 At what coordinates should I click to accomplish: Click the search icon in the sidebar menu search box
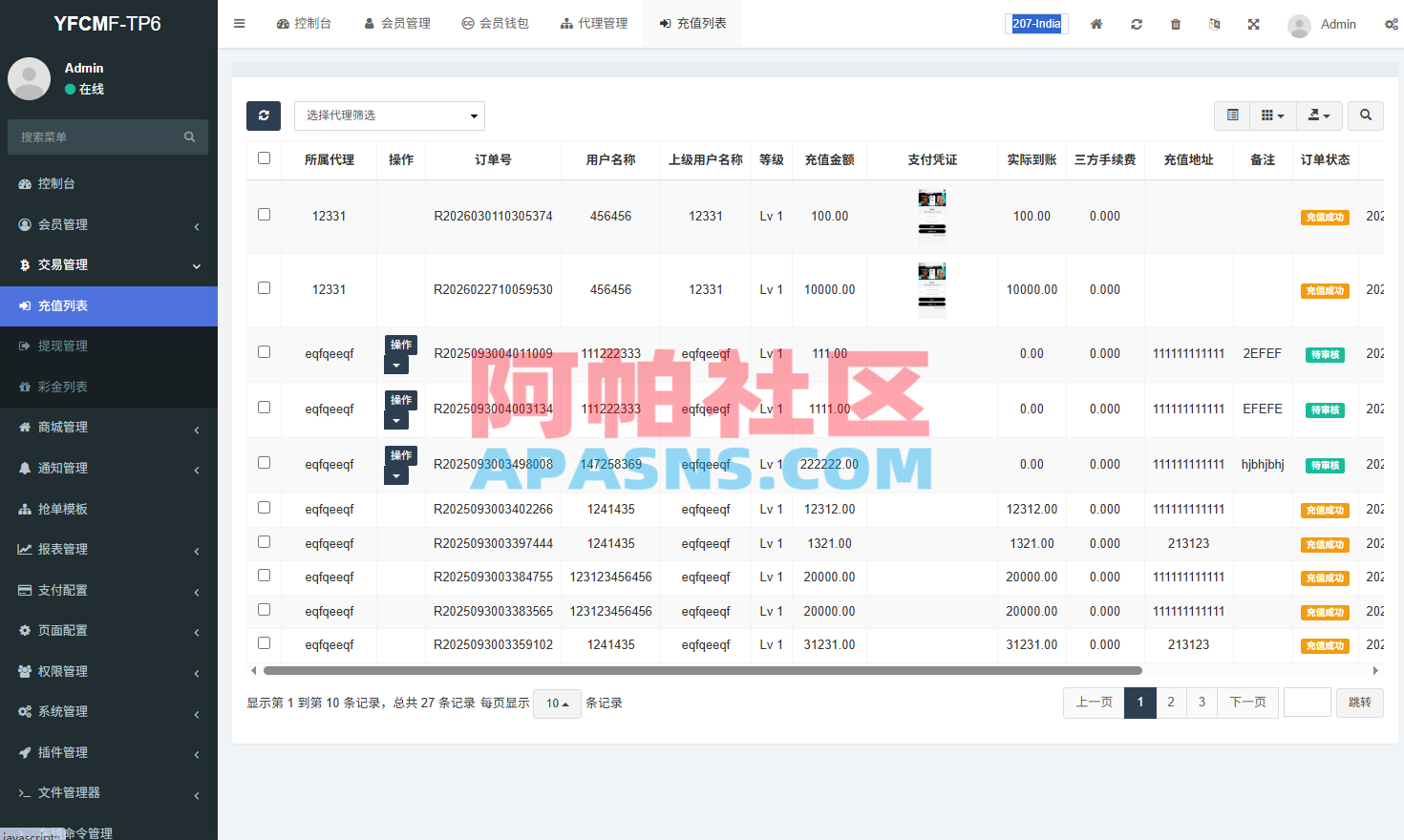(x=189, y=137)
